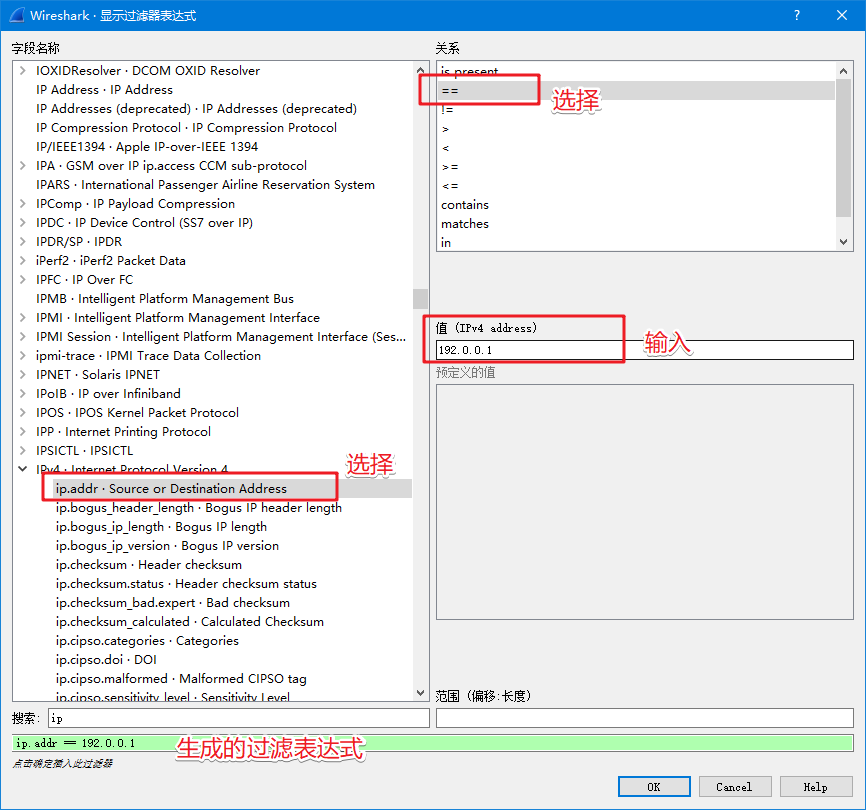Expand the IPDR/SP tree node
866x810 pixels.
click(23, 242)
